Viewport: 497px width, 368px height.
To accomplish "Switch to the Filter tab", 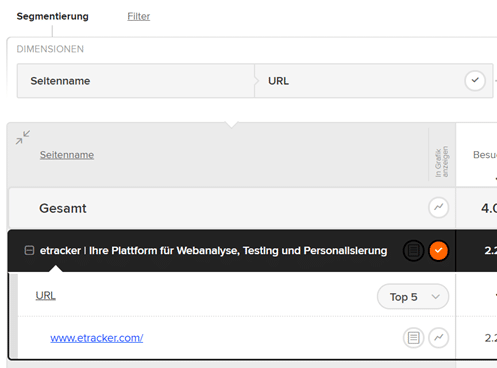I will coord(139,16).
